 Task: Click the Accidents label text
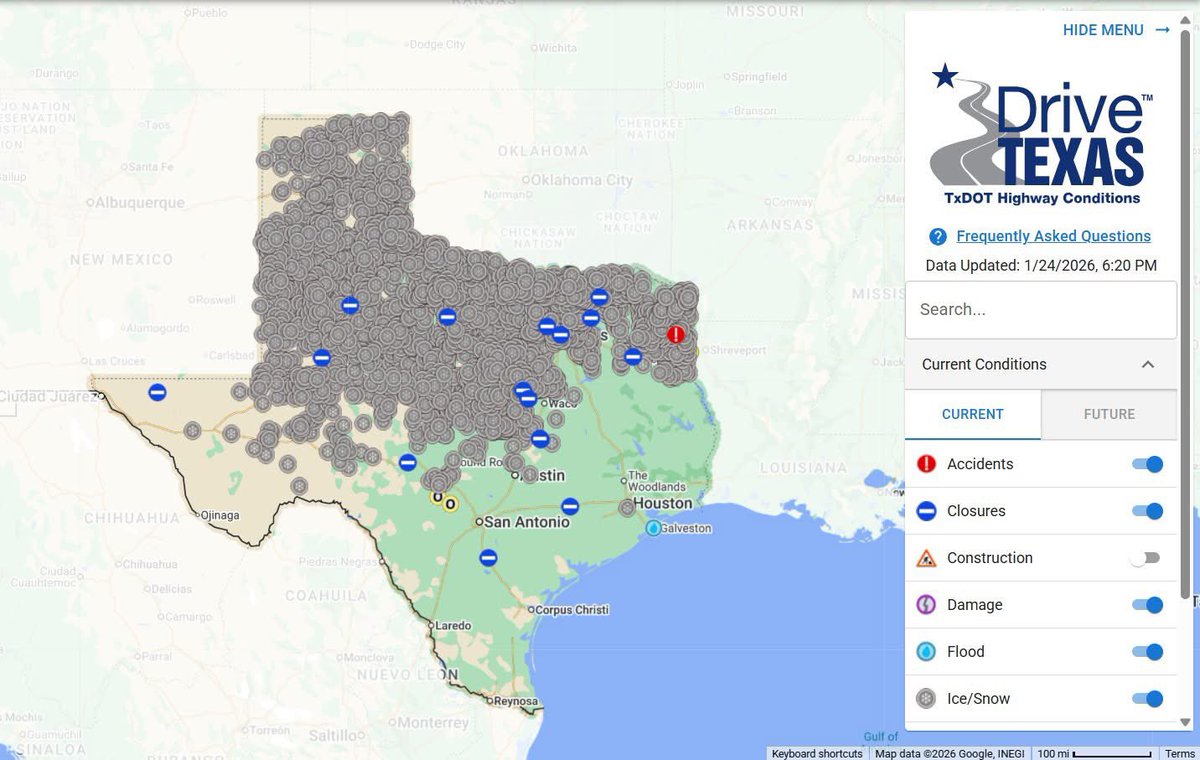pyautogui.click(x=980, y=464)
